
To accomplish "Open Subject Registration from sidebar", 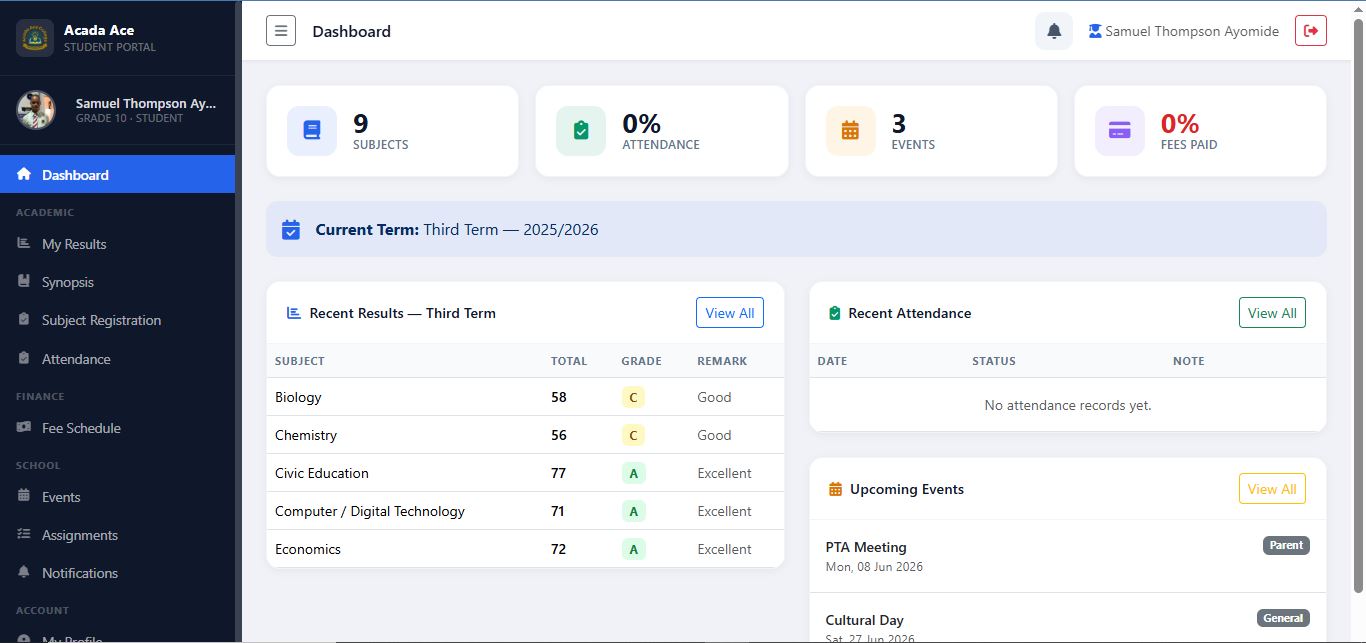I will pos(117,320).
